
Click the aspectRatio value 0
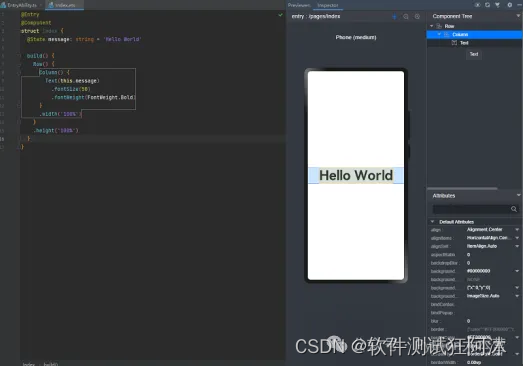468,255
